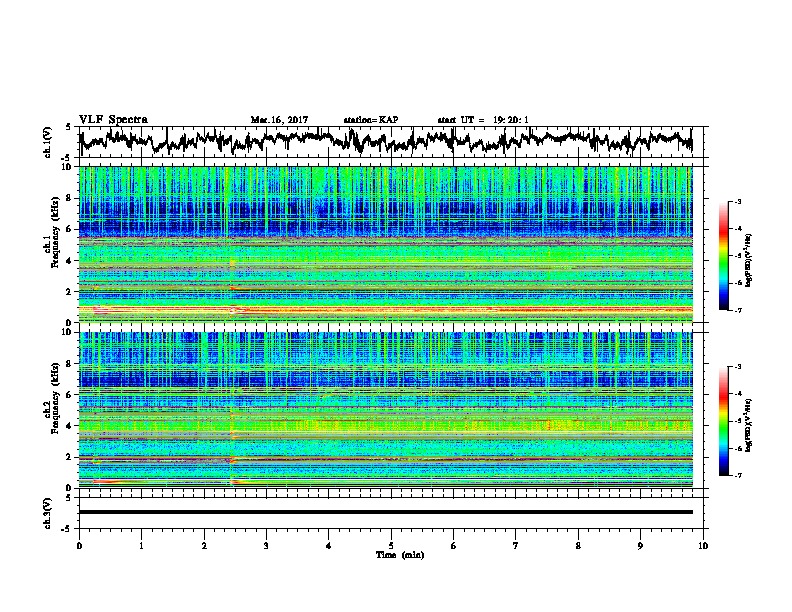This screenshot has height=612, width=792.
Task: Click the ch.2 spectrogram color bar
Action: coord(724,421)
